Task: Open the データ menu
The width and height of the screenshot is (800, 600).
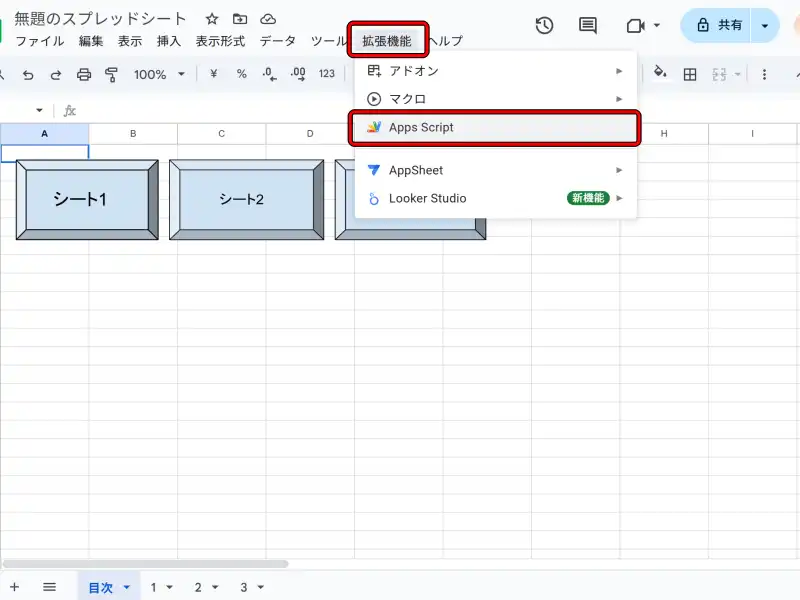Action: point(278,41)
